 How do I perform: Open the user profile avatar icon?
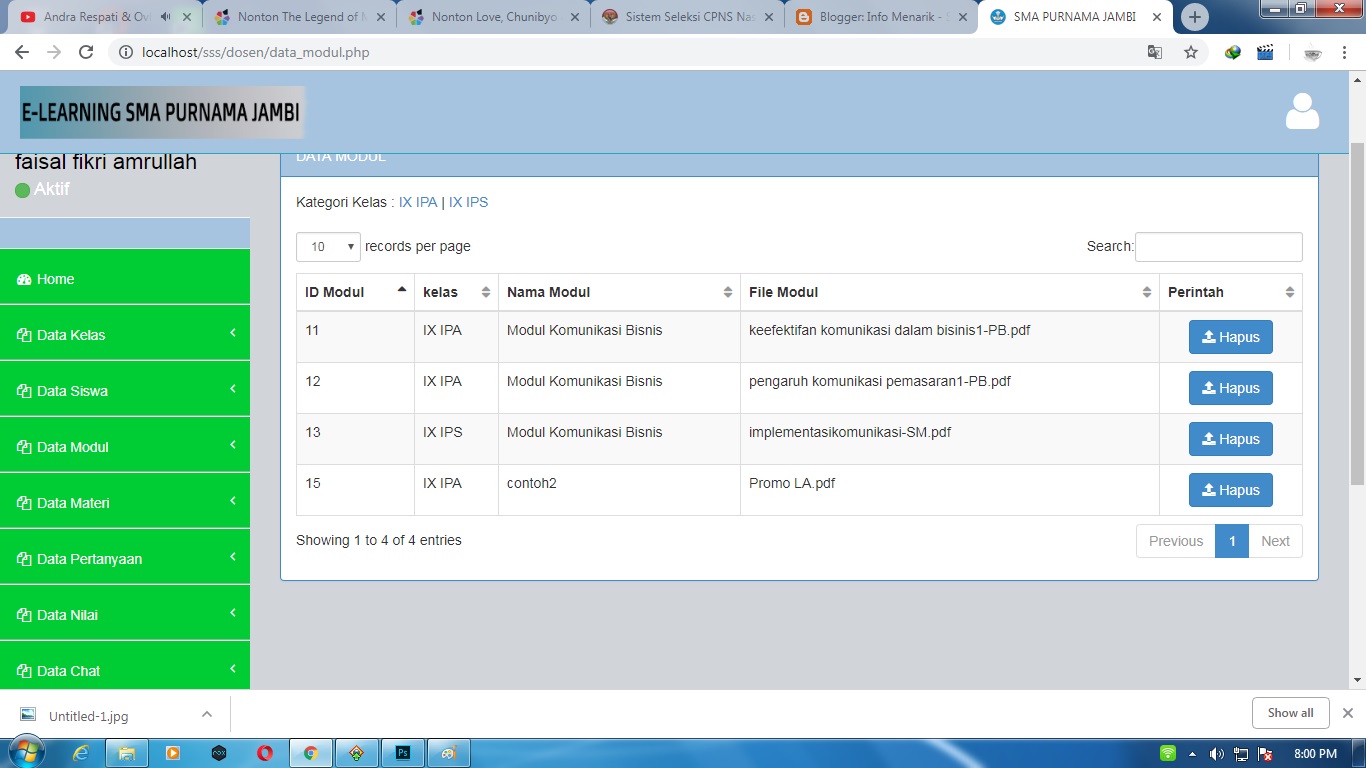(x=1302, y=111)
